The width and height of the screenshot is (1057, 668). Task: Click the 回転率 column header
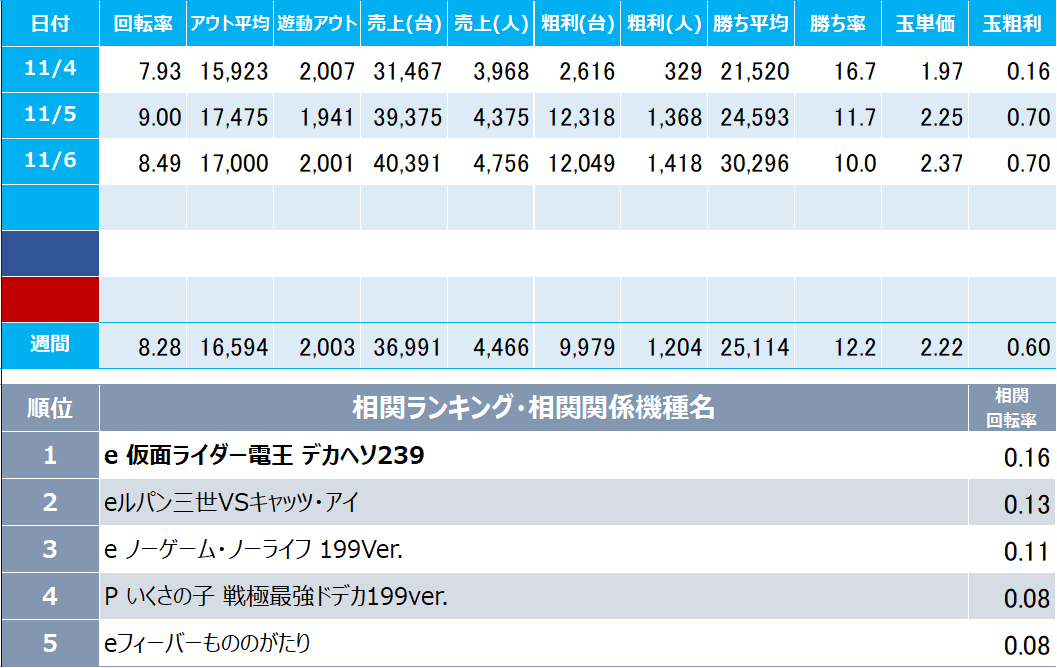click(144, 24)
